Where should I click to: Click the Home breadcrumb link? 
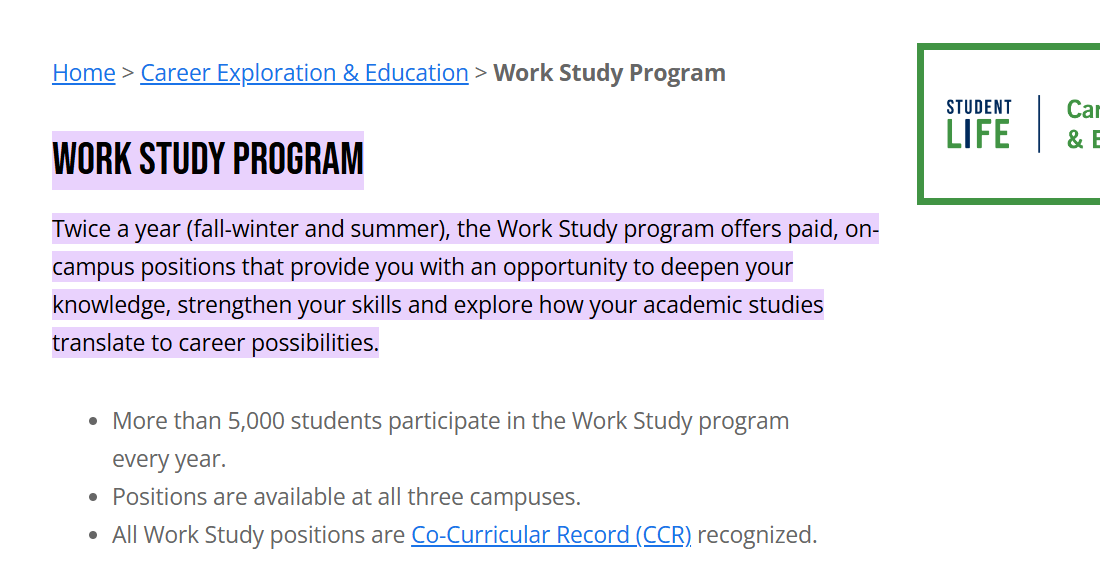[x=84, y=73]
